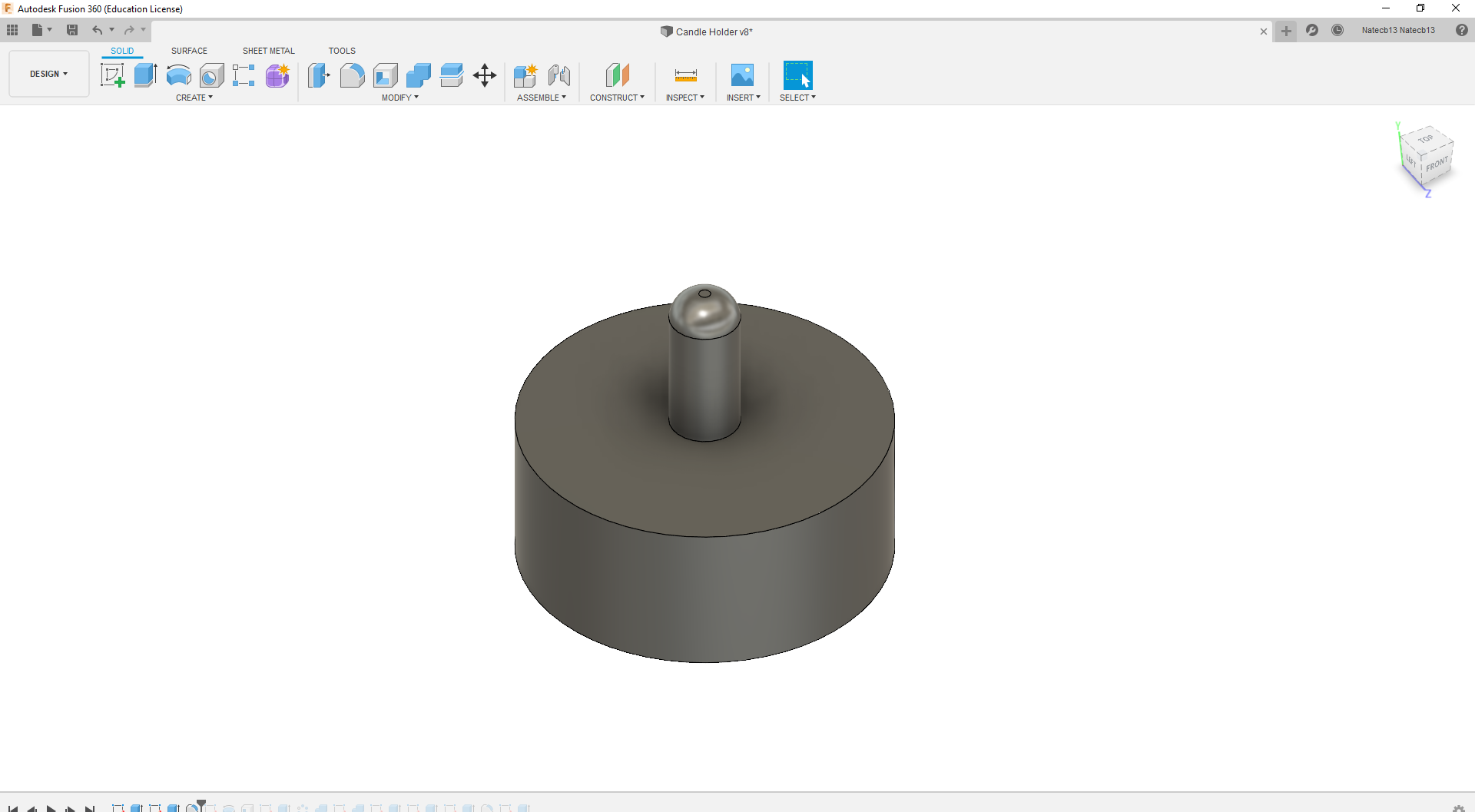Open the CONSTRUCT dropdown menu
This screenshot has width=1475, height=812.
coord(617,98)
